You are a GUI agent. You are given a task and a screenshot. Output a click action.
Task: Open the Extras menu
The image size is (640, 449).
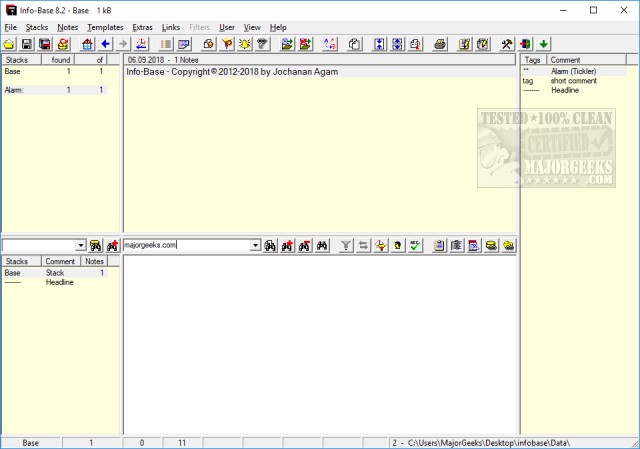click(x=142, y=27)
